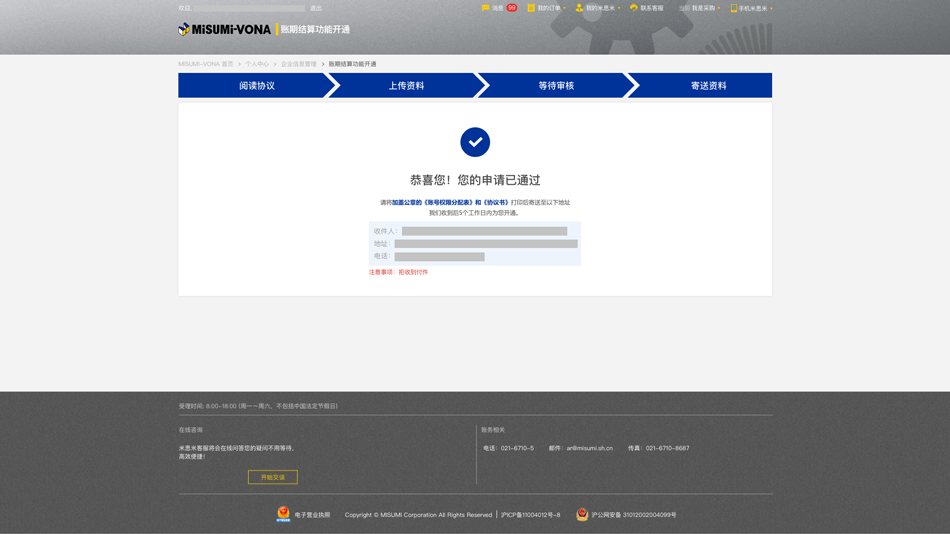Click the red 99 notification badge
Screen dimensions: 950x534
tap(512, 8)
